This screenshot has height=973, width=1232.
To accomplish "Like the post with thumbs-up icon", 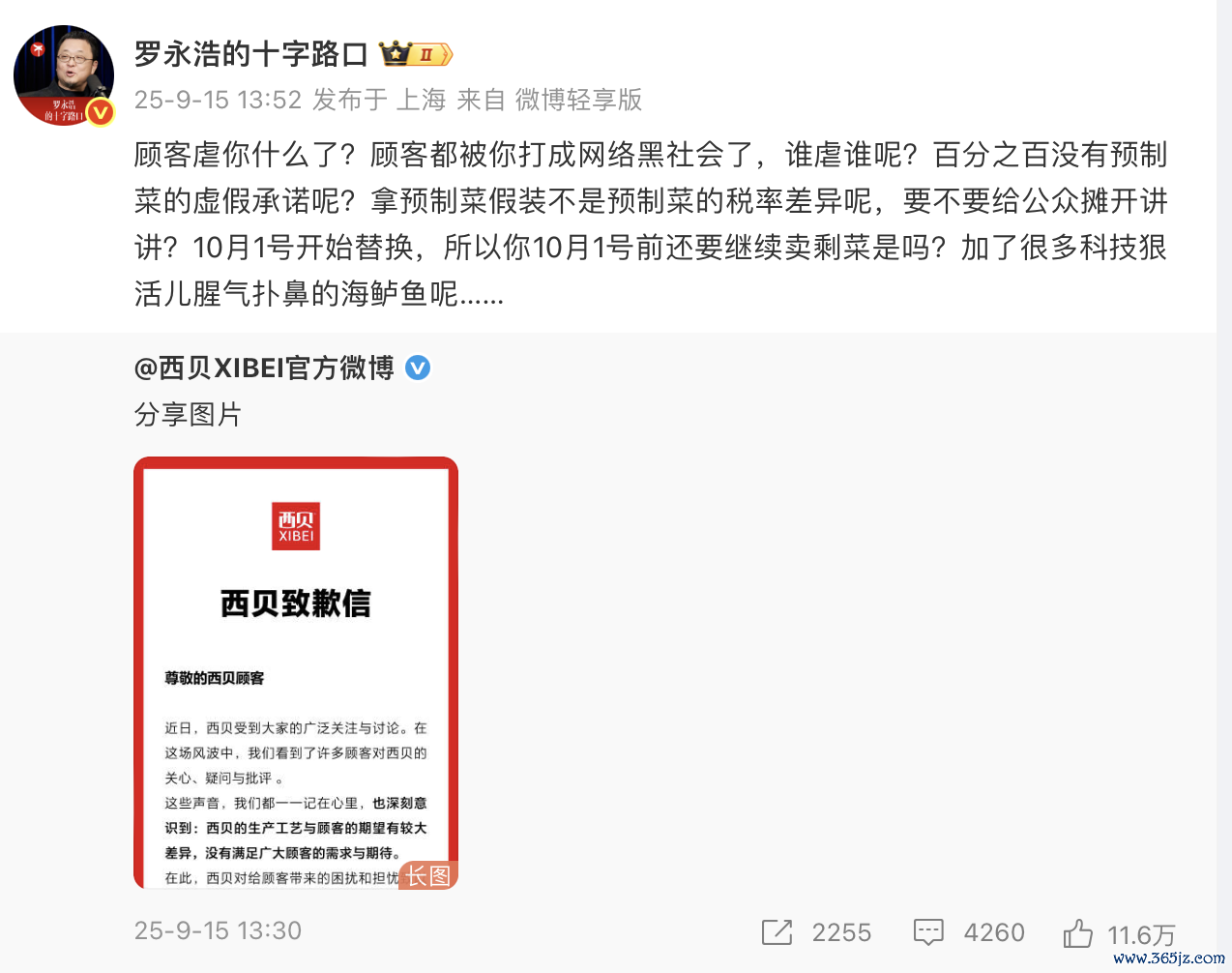I will tap(1077, 933).
